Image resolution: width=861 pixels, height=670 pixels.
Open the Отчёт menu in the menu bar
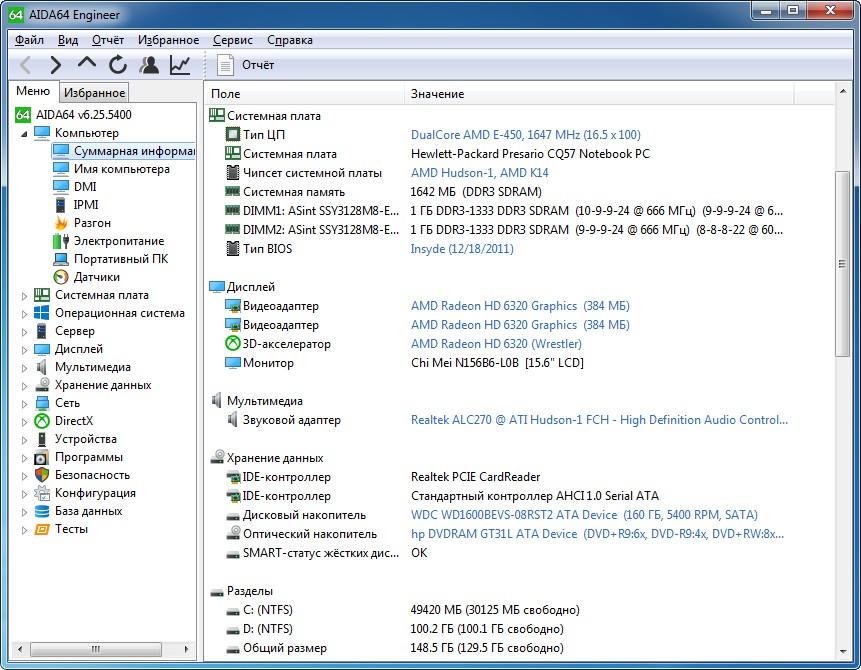point(108,40)
